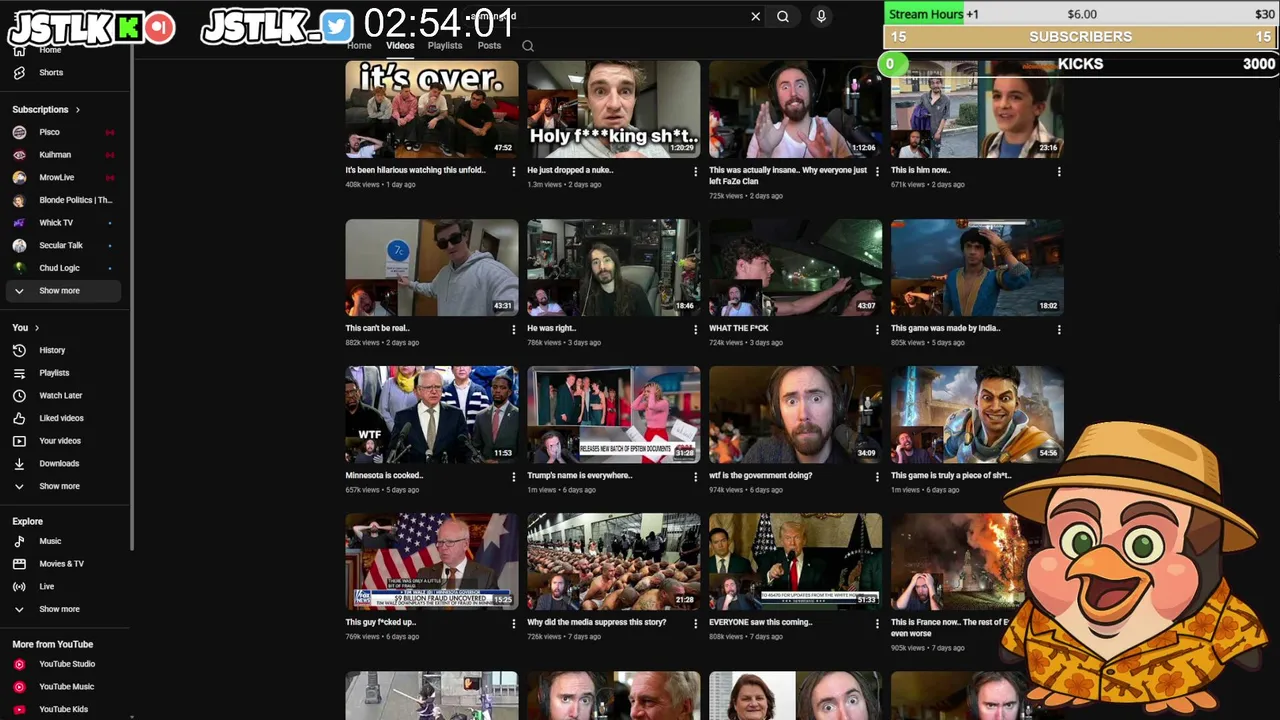Open Shorts in the sidebar

[x=51, y=72]
